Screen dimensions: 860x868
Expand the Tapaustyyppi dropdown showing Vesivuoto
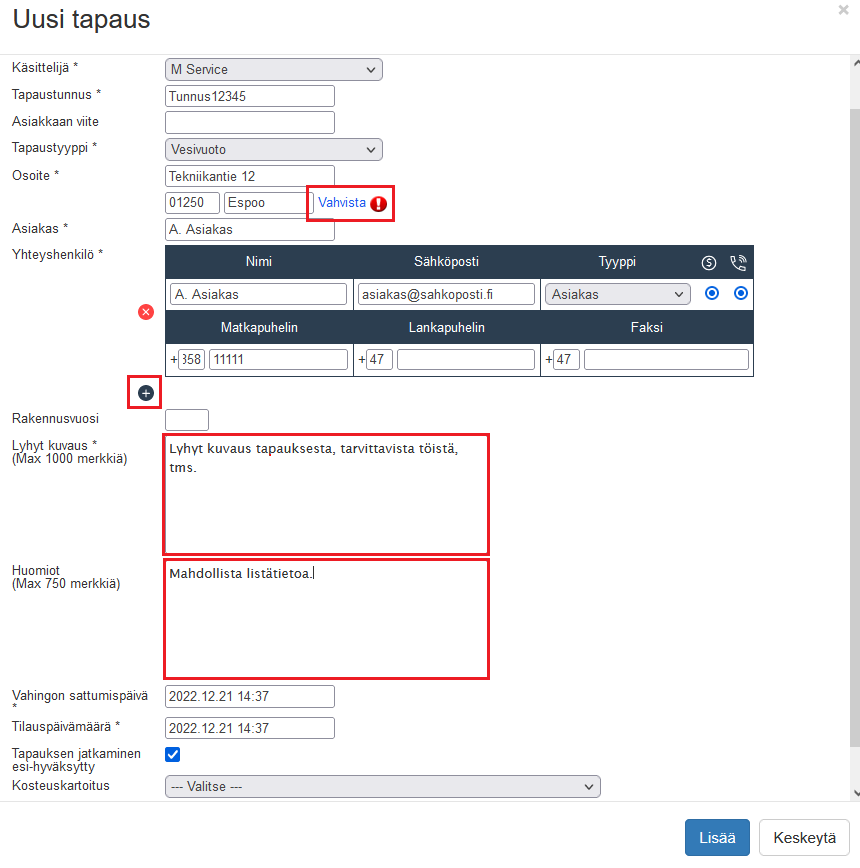[x=273, y=149]
